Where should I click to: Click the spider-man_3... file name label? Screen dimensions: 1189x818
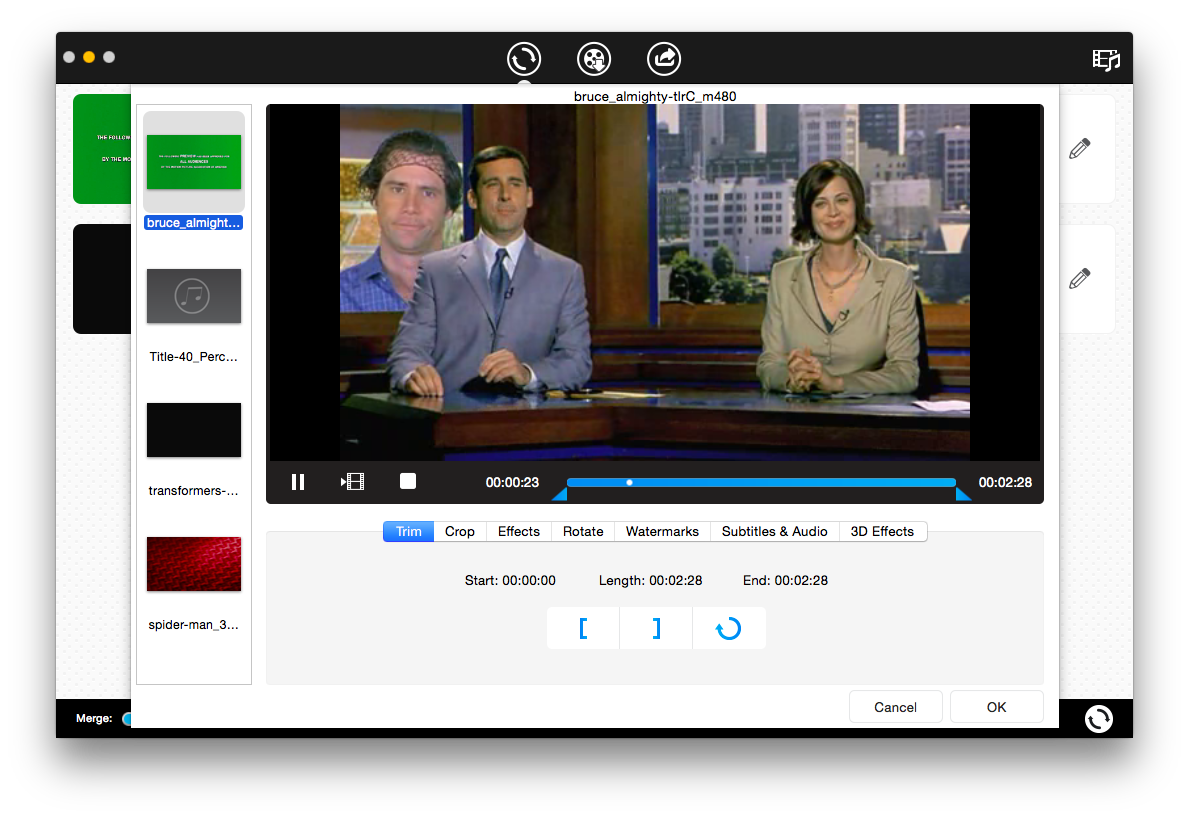[x=193, y=625]
